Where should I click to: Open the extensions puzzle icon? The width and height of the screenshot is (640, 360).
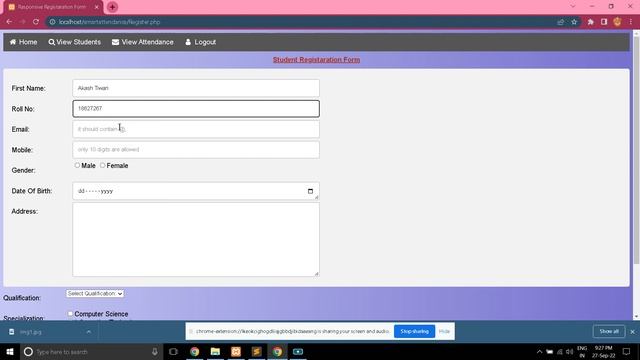tap(591, 22)
